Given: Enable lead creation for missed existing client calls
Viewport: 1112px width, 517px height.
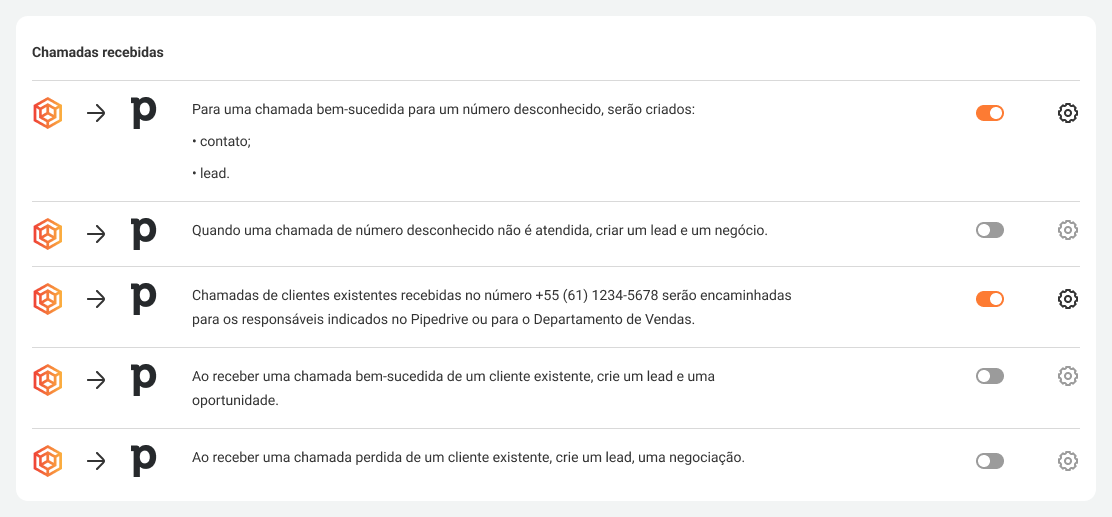Looking at the screenshot, I should tap(989, 461).
